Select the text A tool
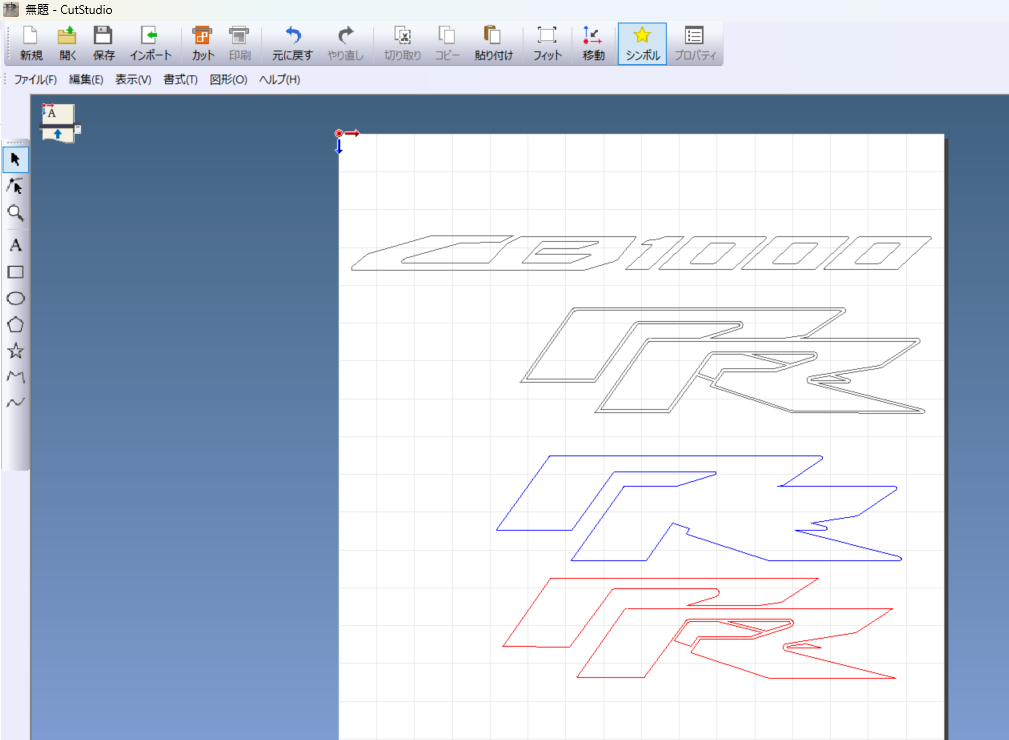 click(15, 245)
